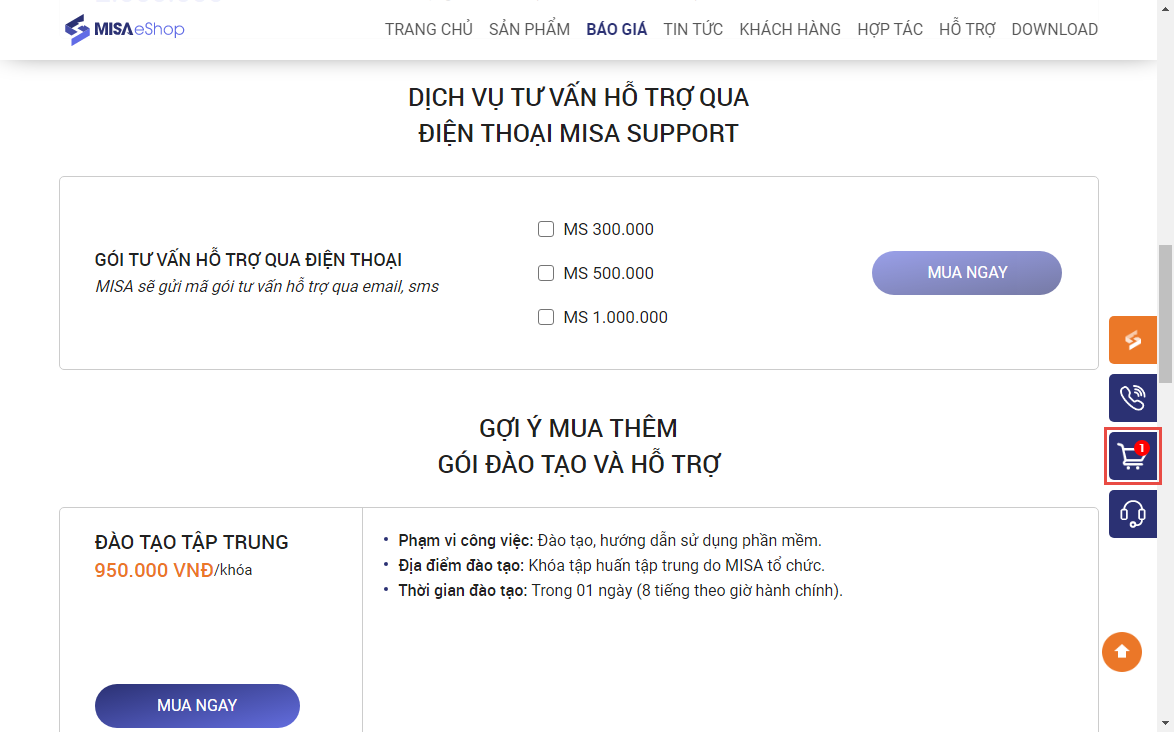1174x732 pixels.
Task: Click the orange scroll-to-top arrow
Action: [x=1122, y=652]
